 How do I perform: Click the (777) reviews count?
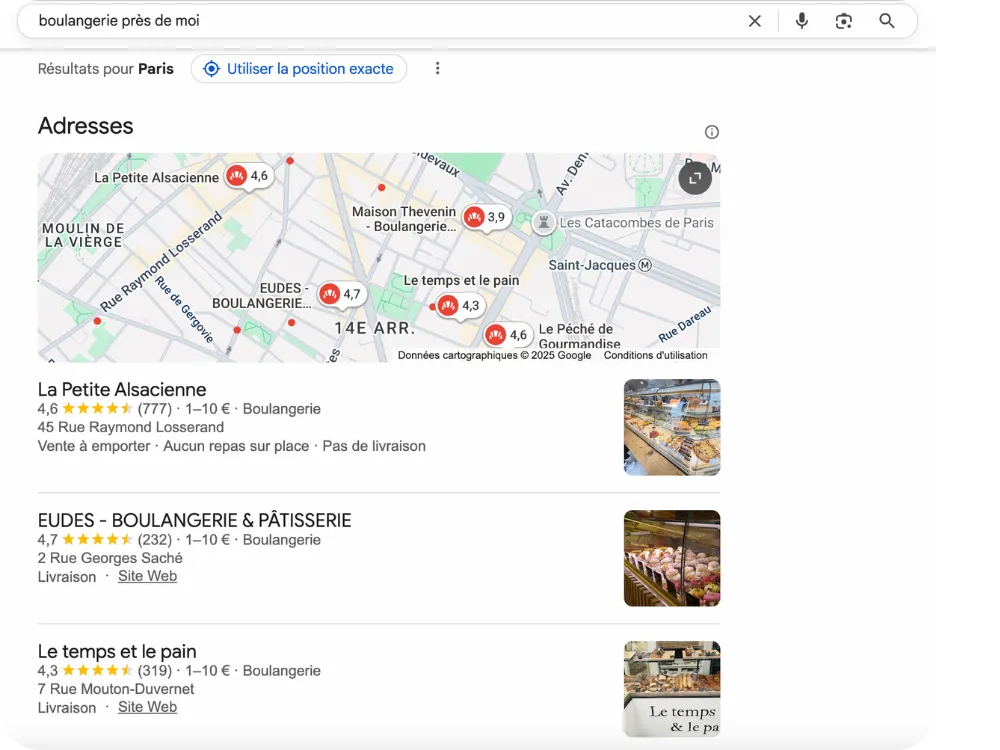(155, 409)
